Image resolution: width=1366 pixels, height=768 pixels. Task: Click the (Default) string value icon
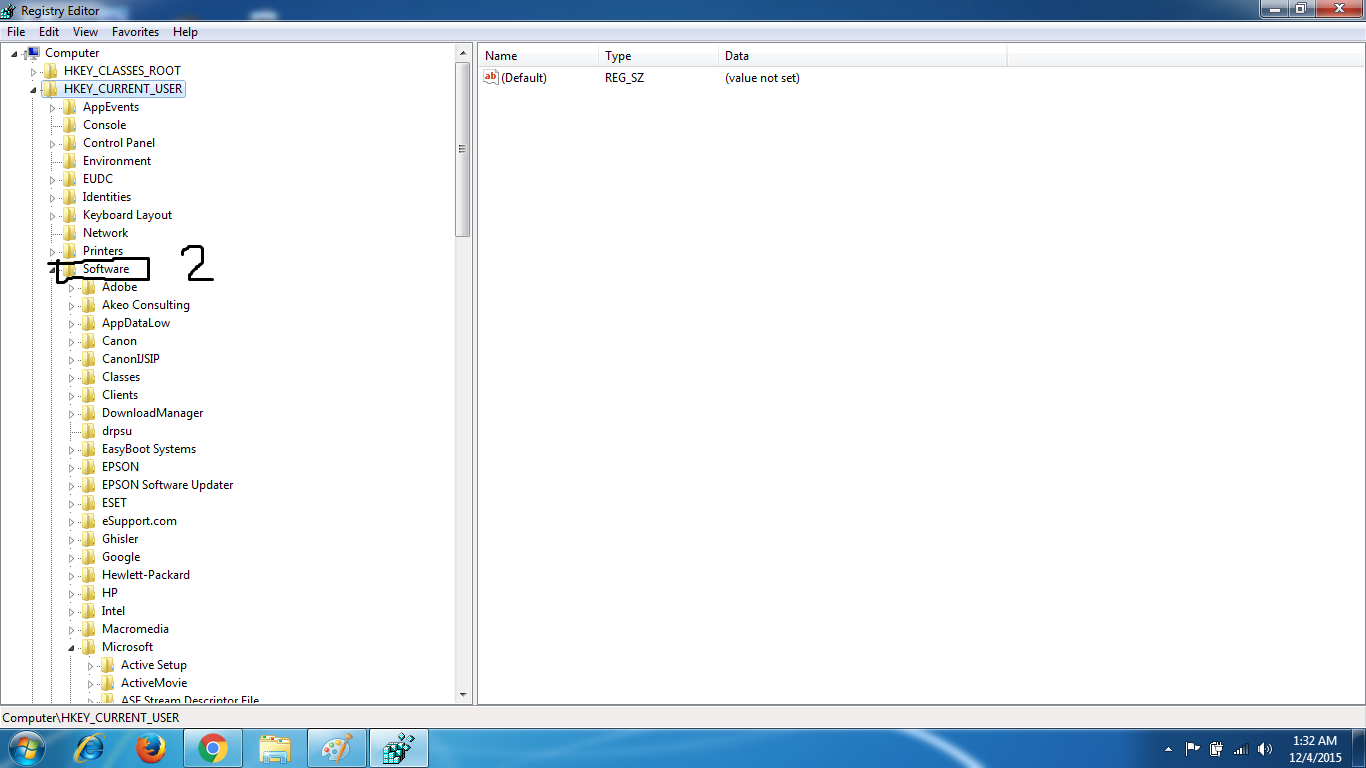491,77
